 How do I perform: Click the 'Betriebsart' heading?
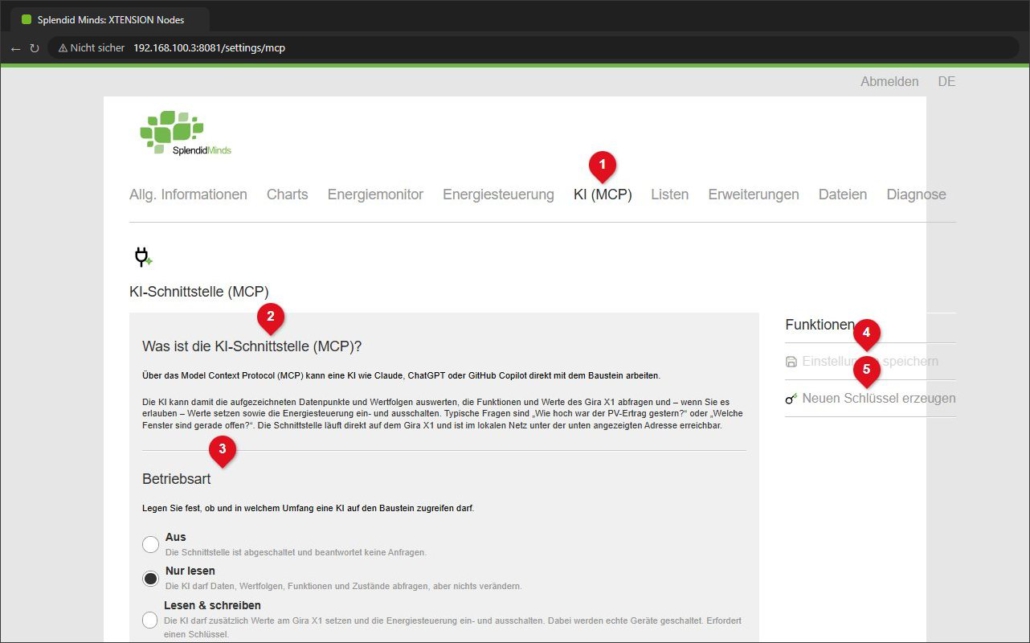[x=176, y=479]
